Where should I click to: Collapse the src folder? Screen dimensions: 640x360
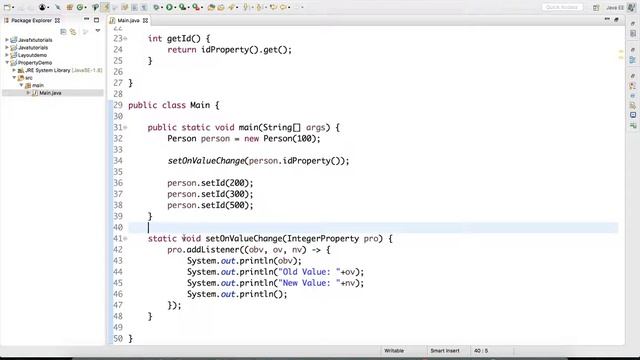14,77
